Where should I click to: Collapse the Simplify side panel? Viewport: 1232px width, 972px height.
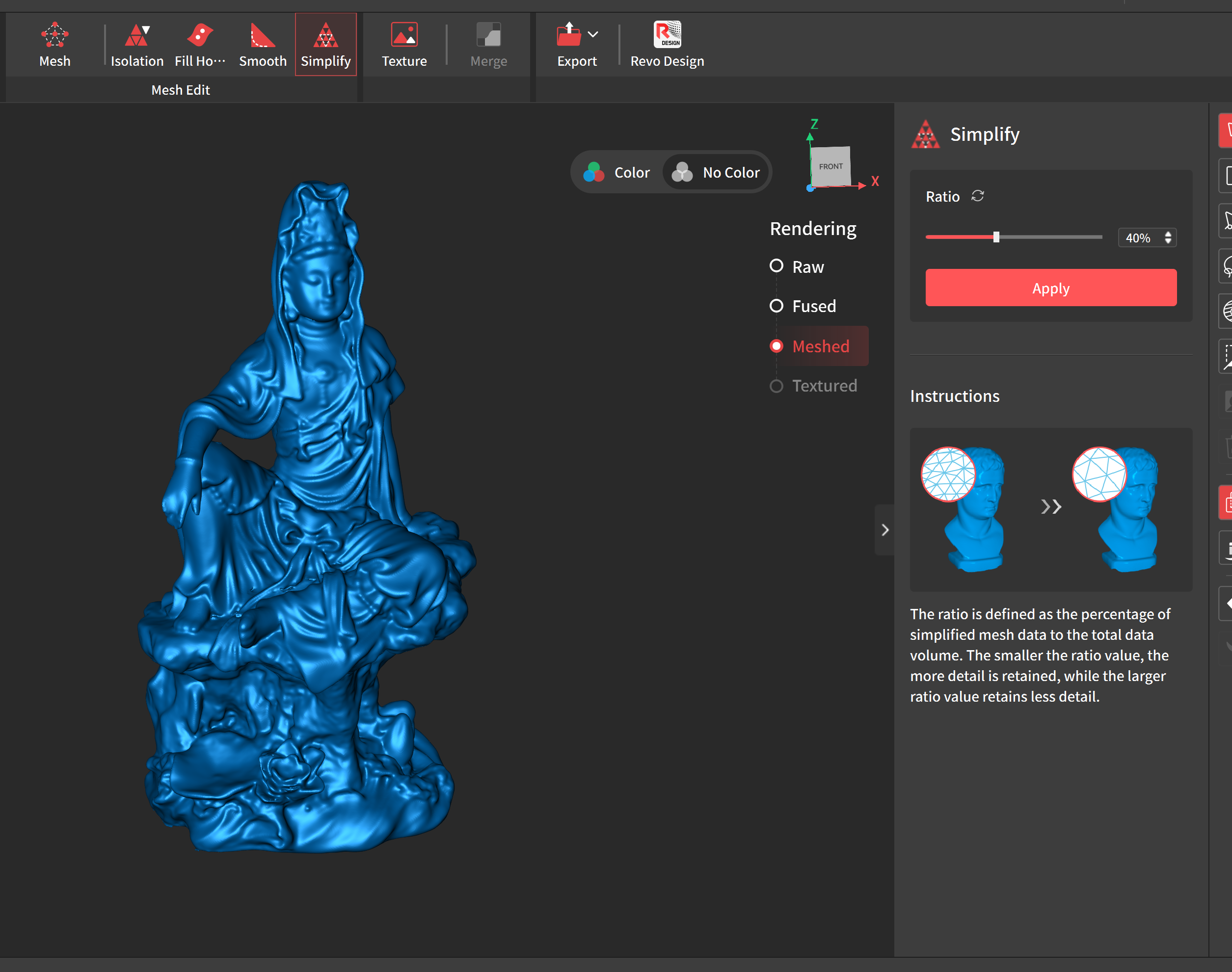click(884, 530)
